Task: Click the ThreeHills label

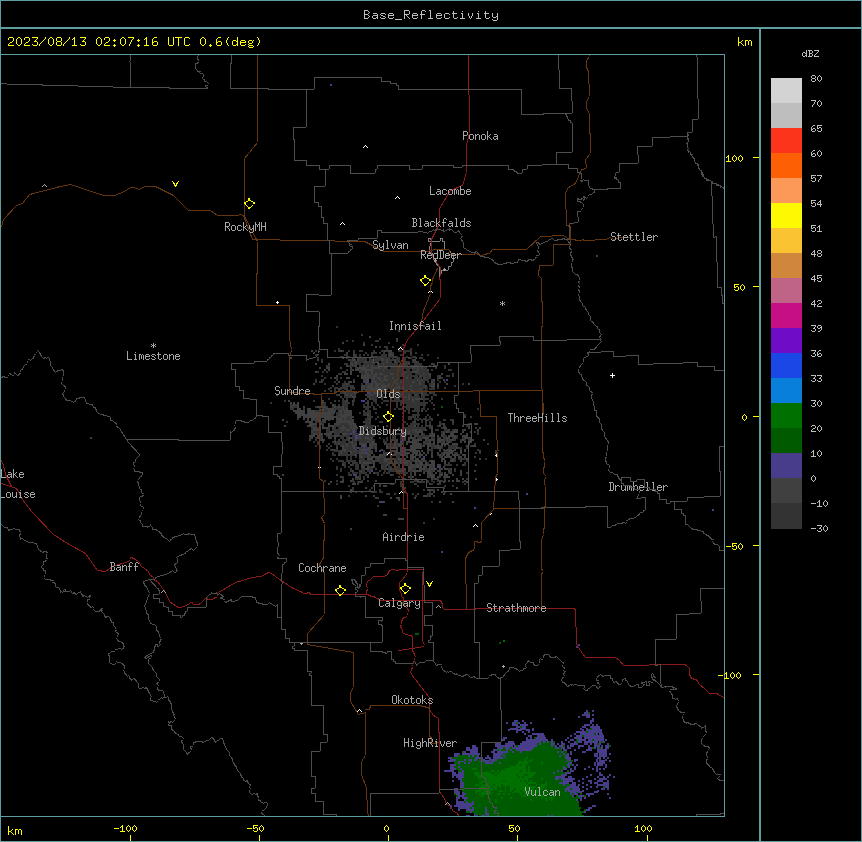Action: pos(537,418)
